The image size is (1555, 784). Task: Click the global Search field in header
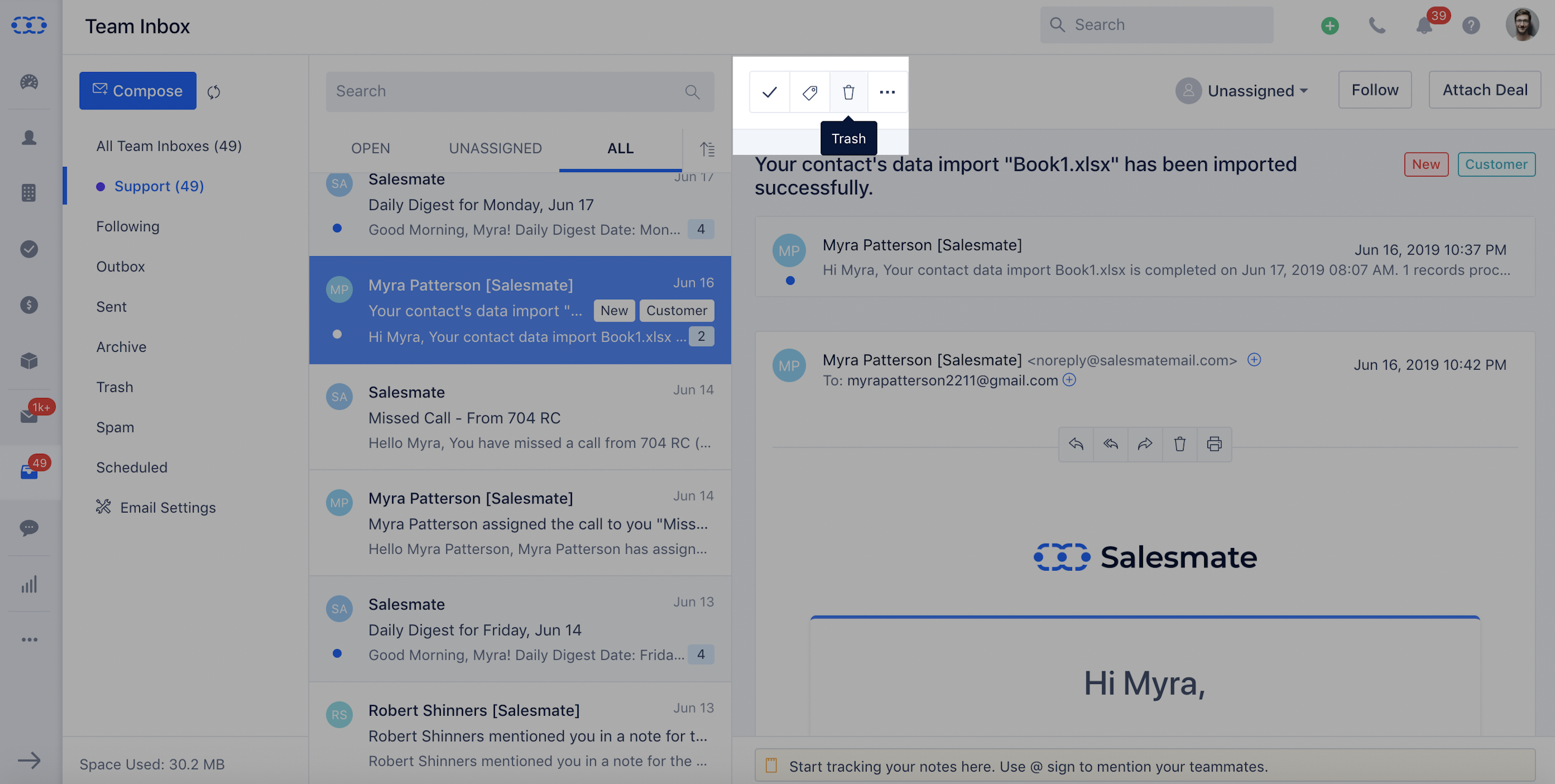1157,25
